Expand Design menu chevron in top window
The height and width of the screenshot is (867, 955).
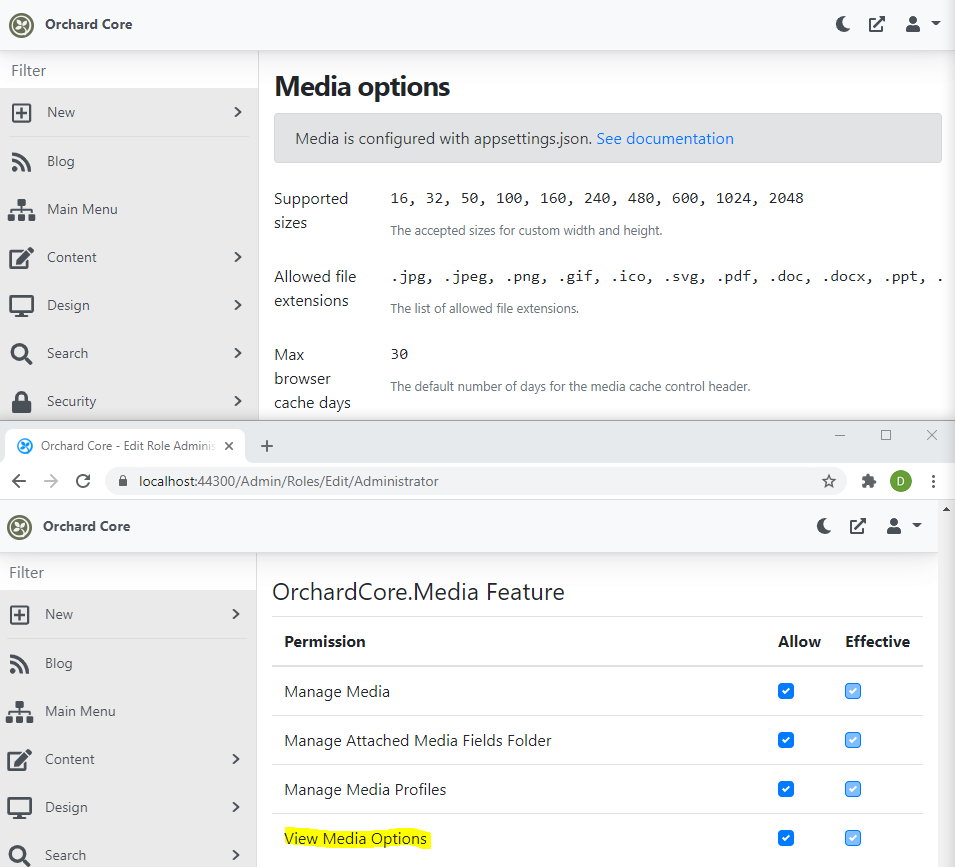(x=238, y=305)
